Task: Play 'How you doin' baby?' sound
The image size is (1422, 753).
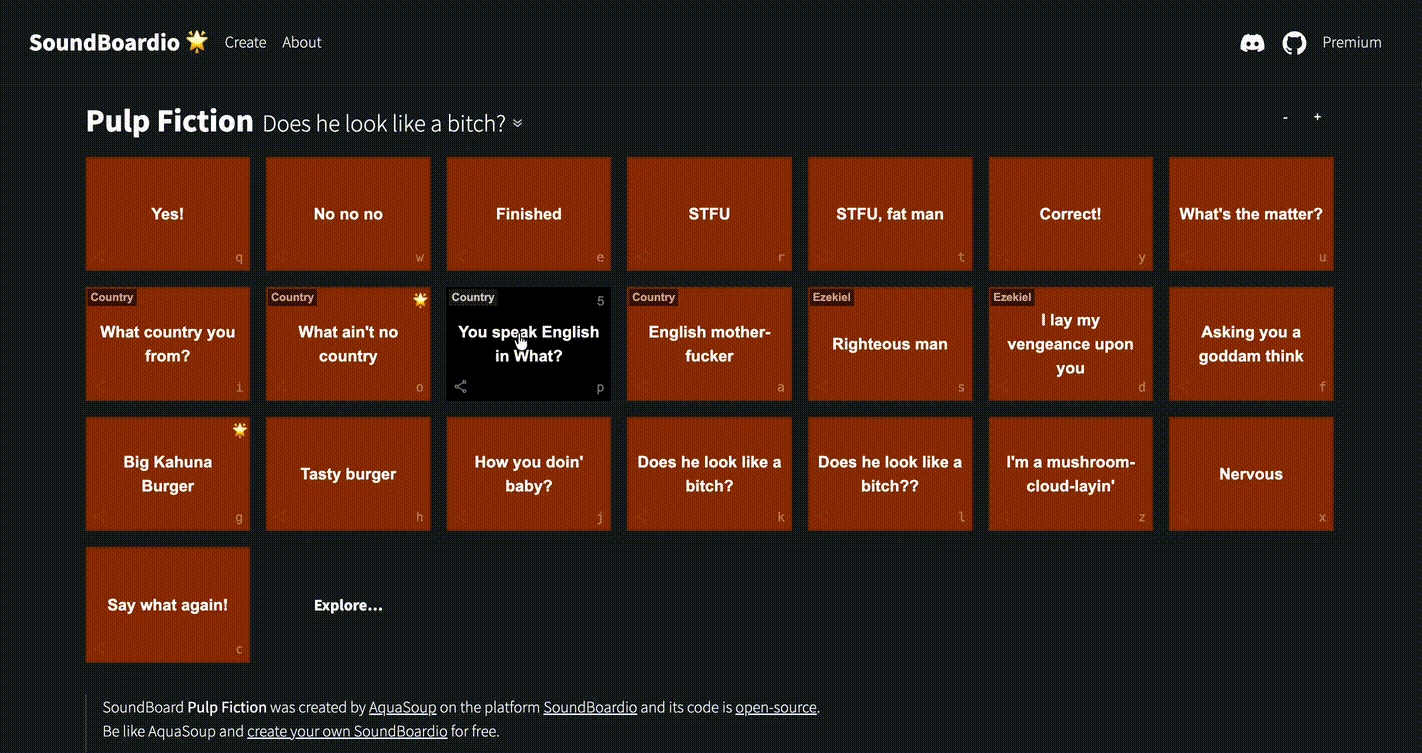Action: [529, 474]
